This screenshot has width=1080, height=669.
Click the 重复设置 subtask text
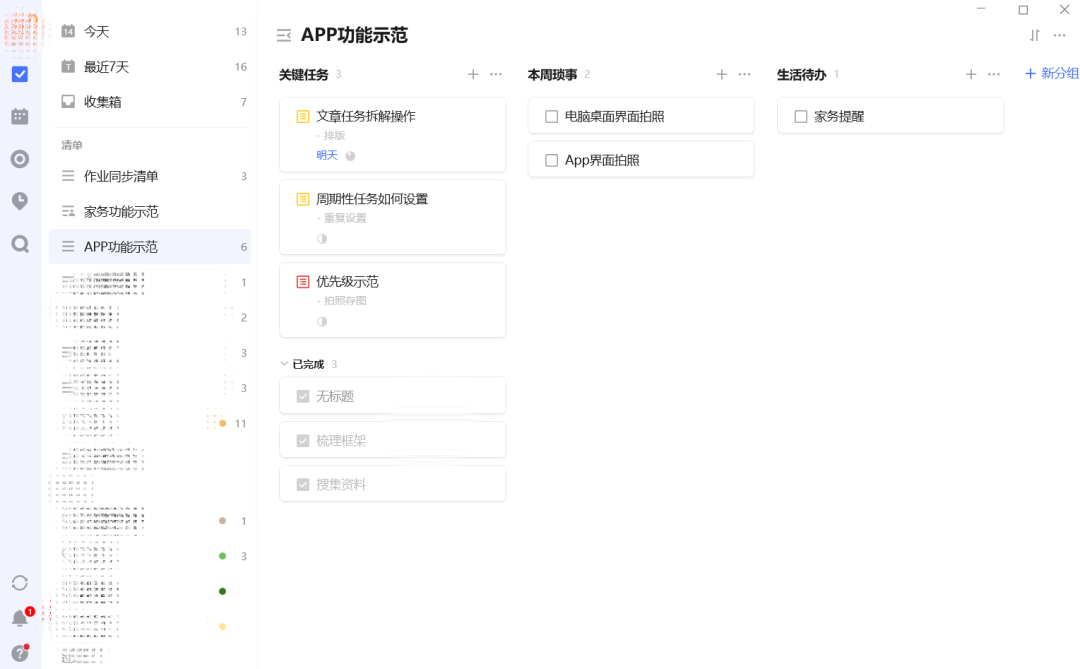pyautogui.click(x=345, y=218)
